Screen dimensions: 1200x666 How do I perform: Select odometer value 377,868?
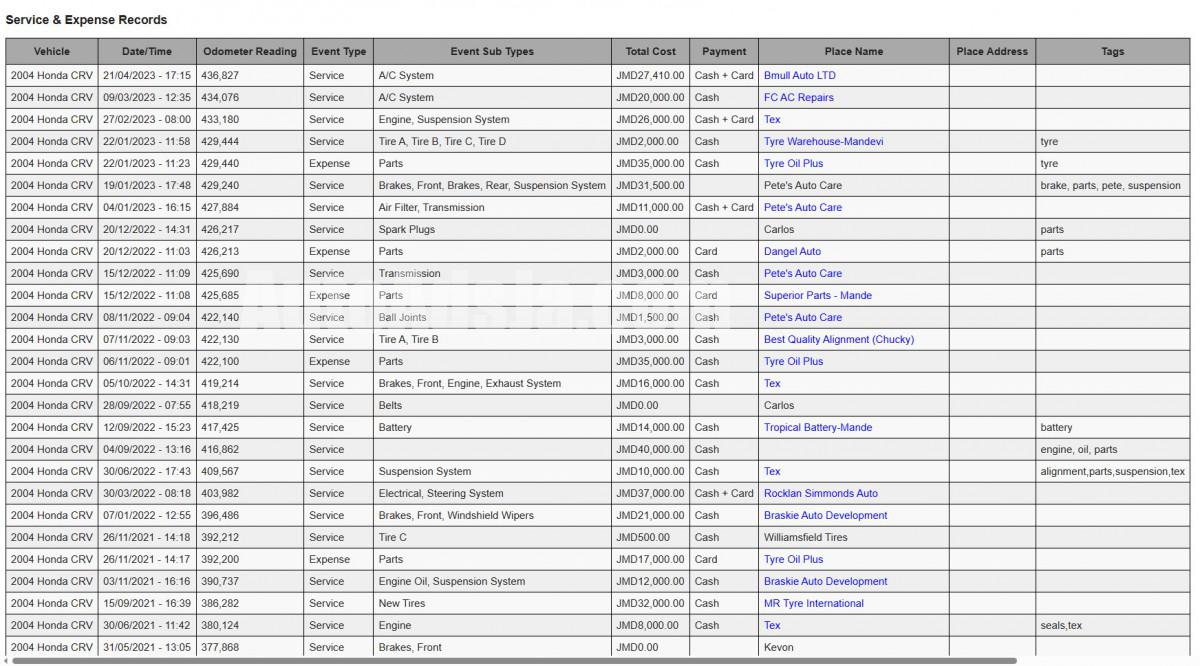click(220, 647)
